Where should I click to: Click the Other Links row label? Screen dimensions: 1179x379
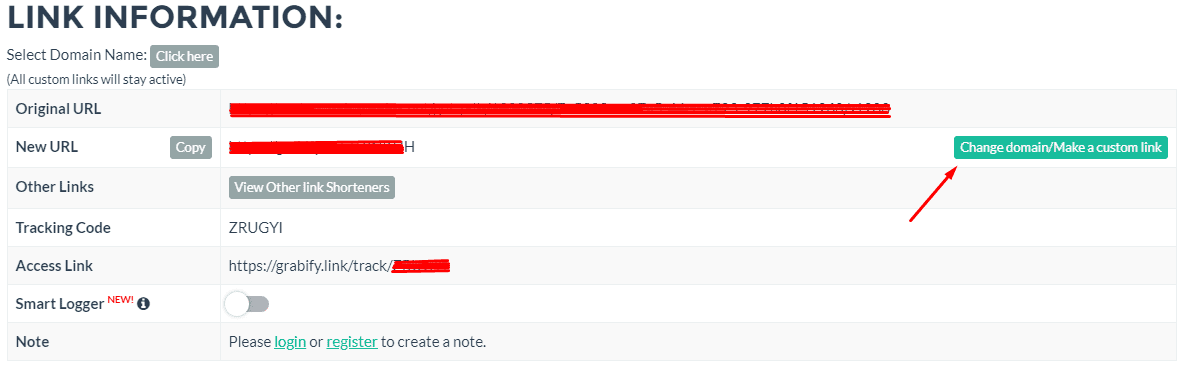pyautogui.click(x=55, y=187)
